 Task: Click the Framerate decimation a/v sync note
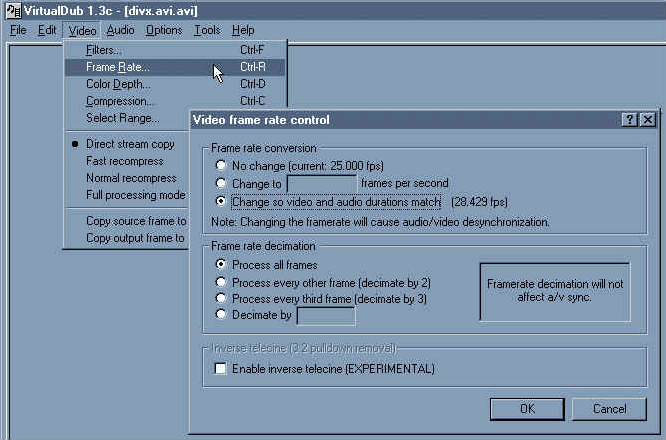point(555,291)
